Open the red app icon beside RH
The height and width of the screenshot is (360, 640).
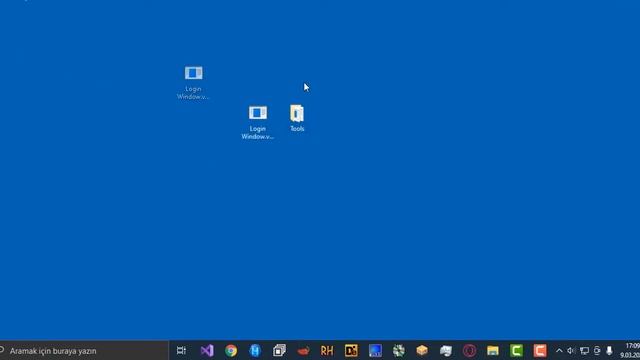click(303, 350)
